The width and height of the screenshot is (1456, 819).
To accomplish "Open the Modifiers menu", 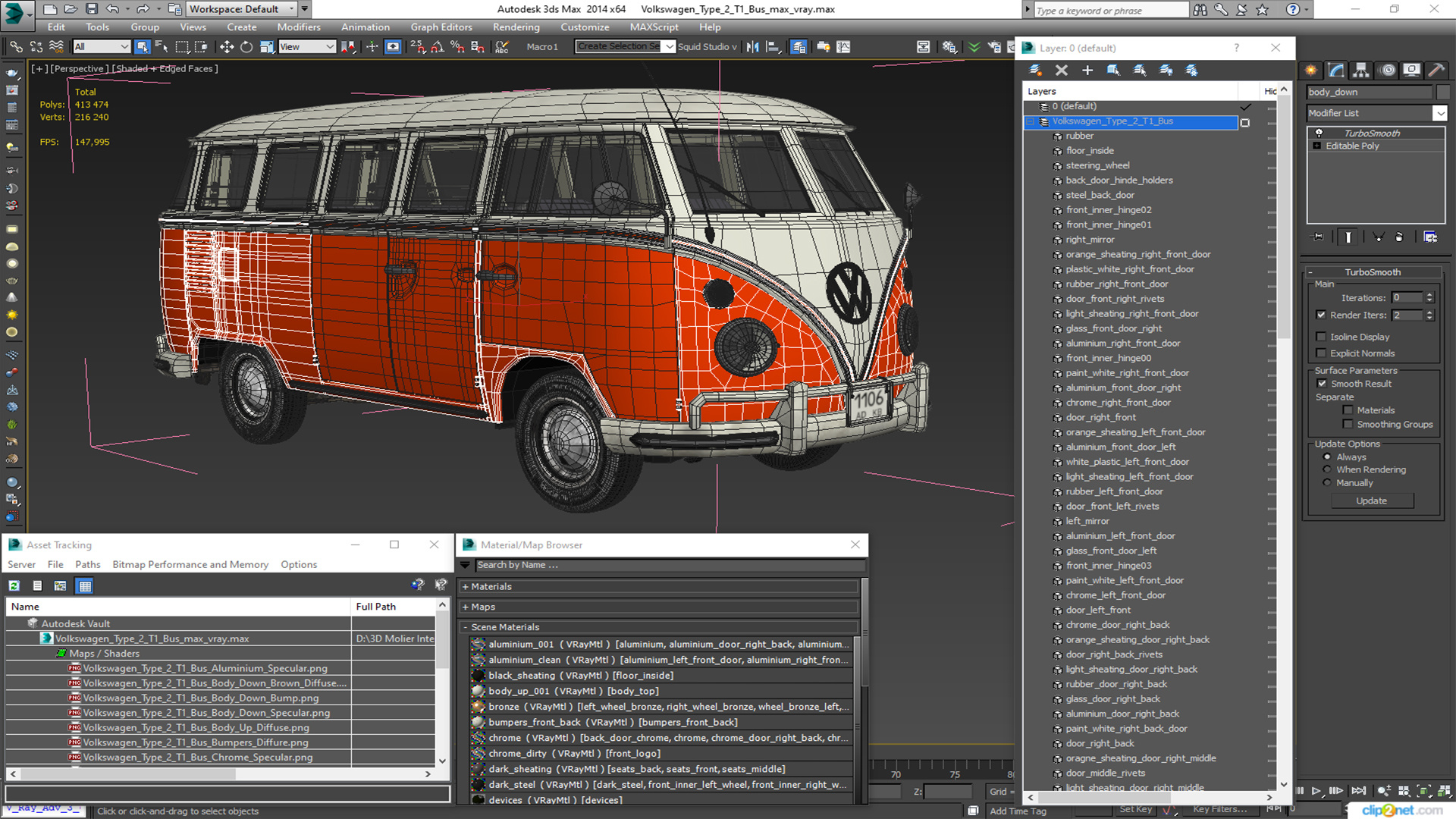I will [x=299, y=27].
